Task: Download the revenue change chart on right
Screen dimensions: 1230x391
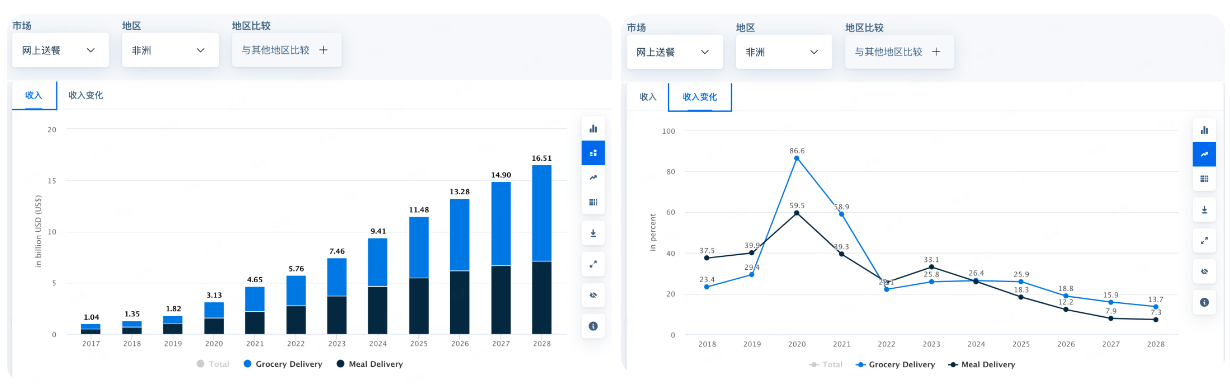Action: click(1204, 210)
